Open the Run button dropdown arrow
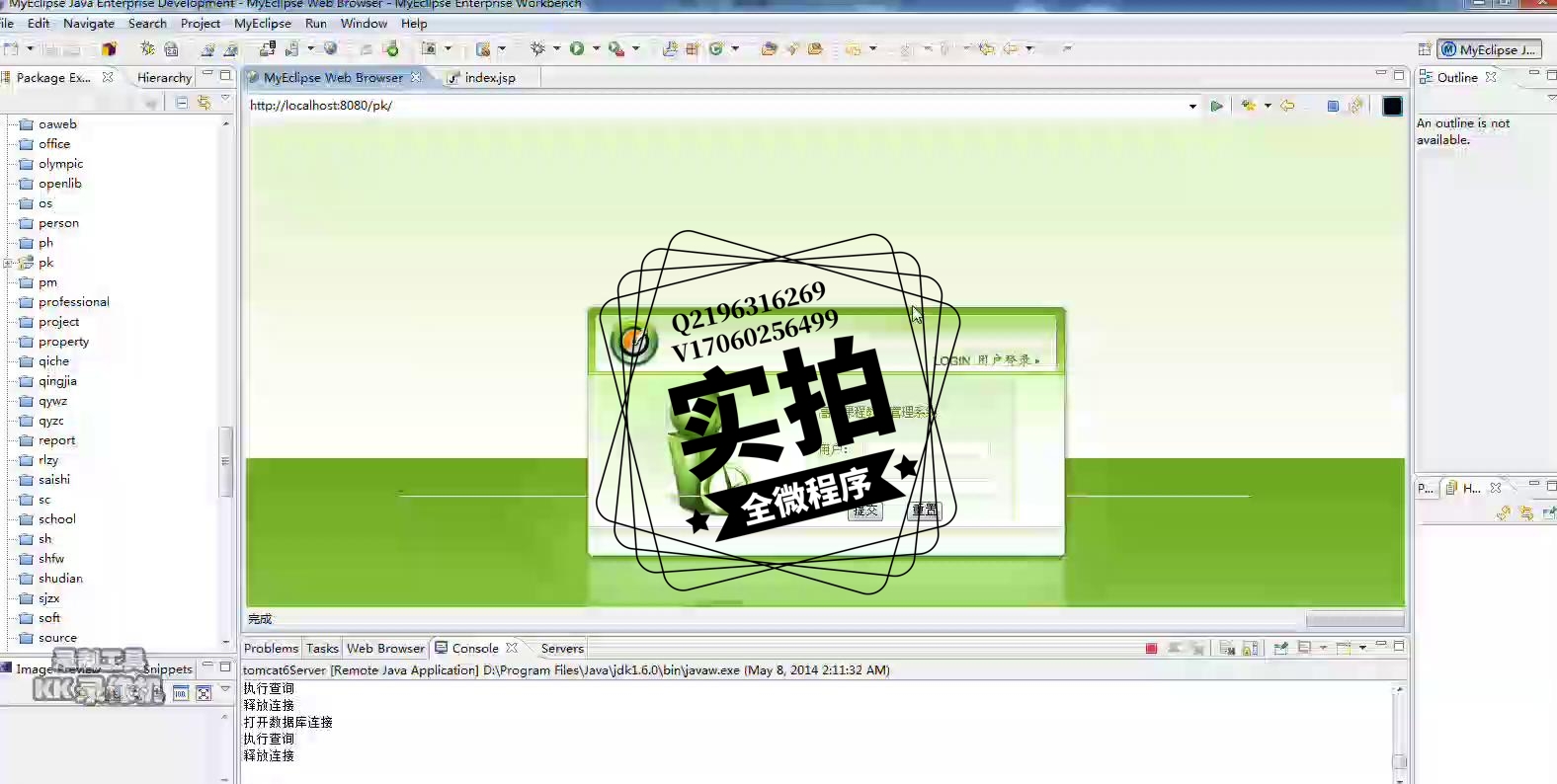The height and width of the screenshot is (784, 1557). [x=596, y=48]
